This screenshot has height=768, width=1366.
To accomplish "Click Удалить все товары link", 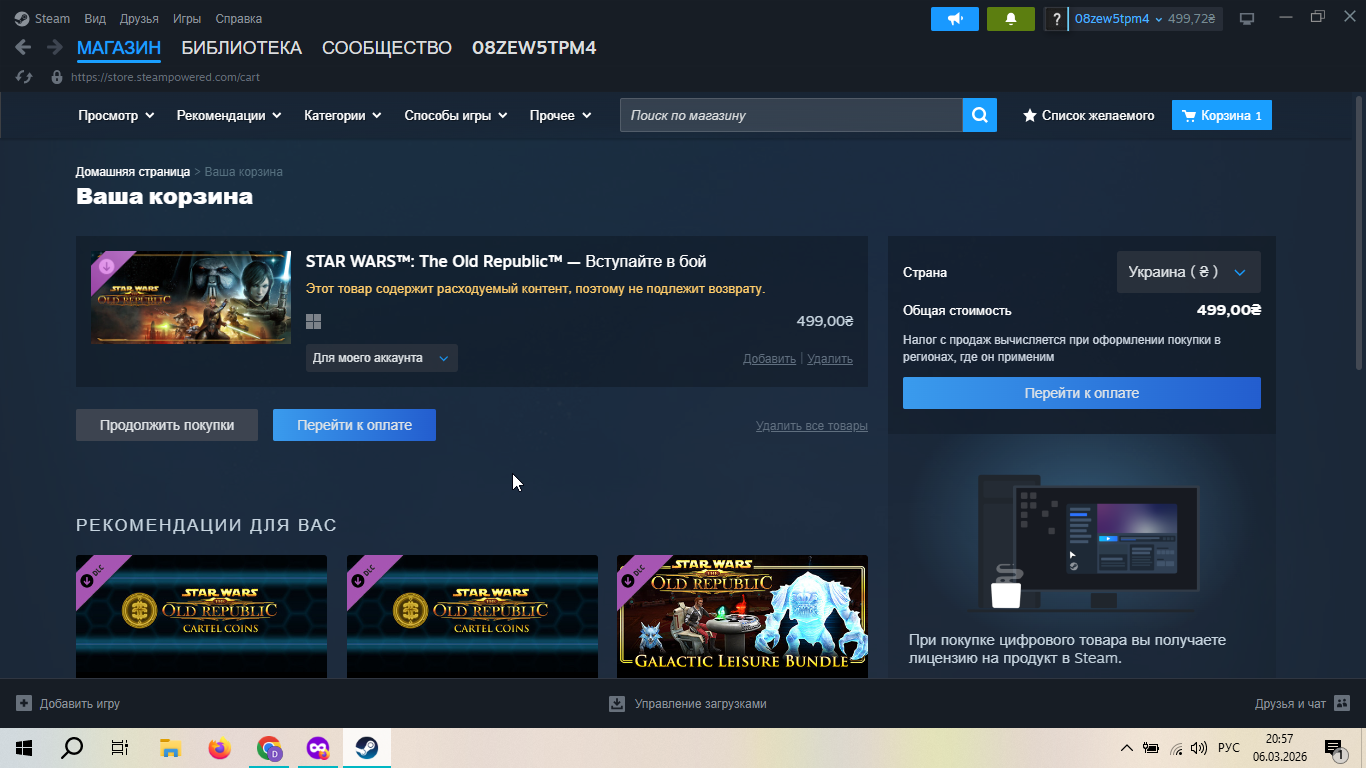I will tap(812, 426).
